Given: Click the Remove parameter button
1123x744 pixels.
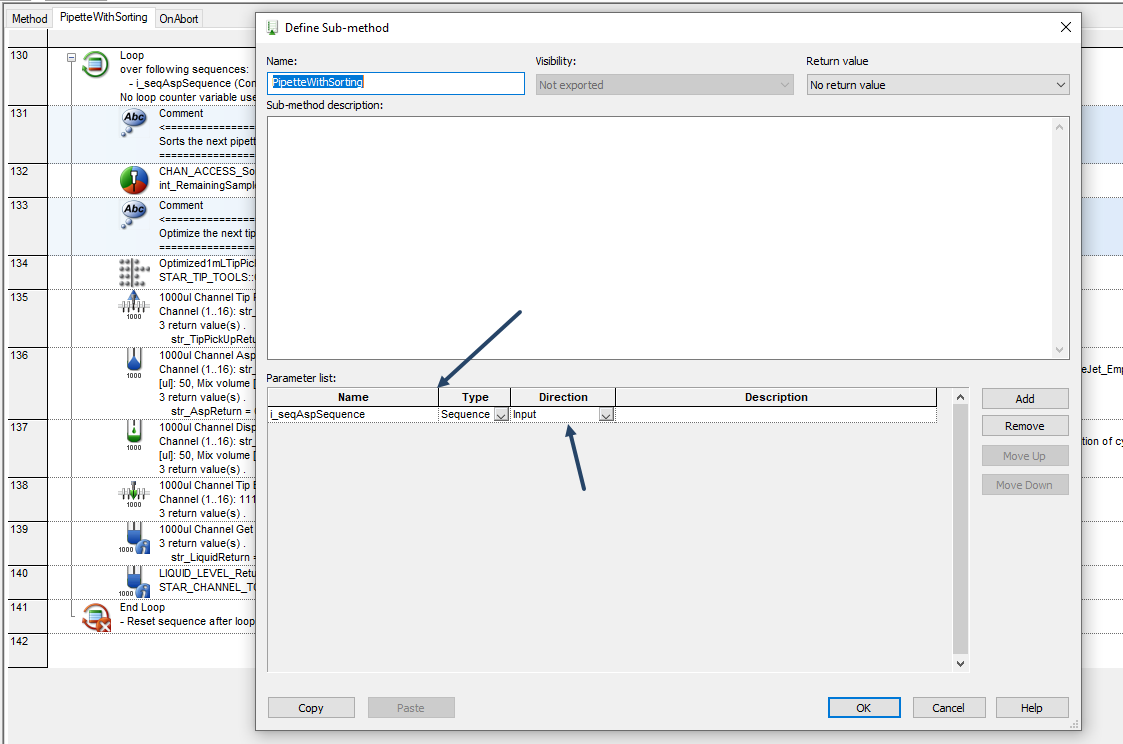Looking at the screenshot, I should click(1025, 426).
